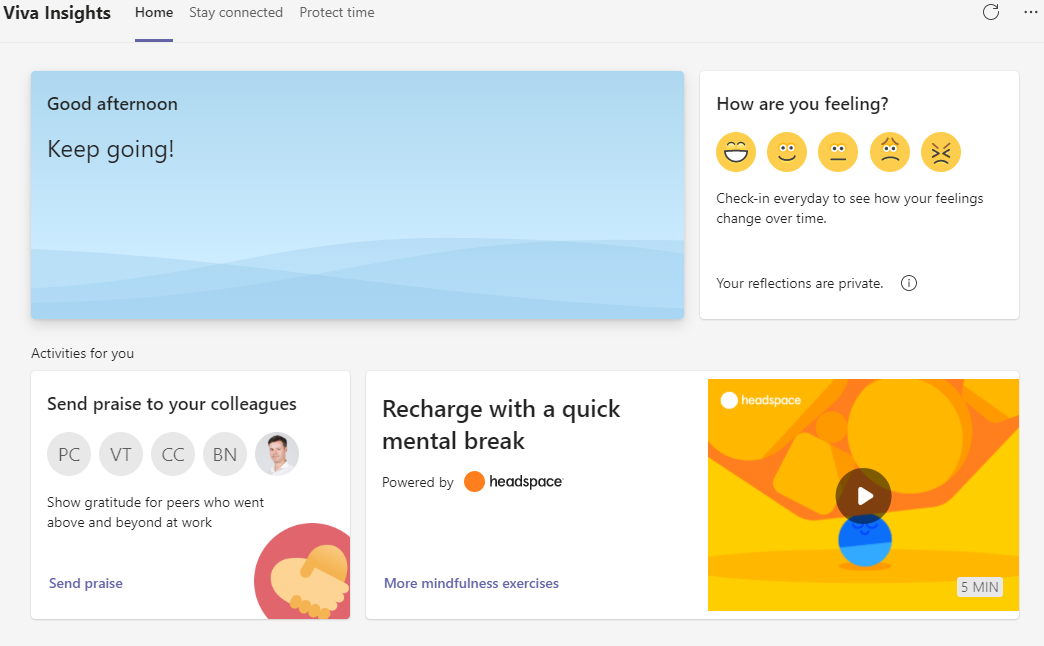The image size is (1044, 646).
Task: Pick the neutral face emoji
Action: [x=838, y=152]
